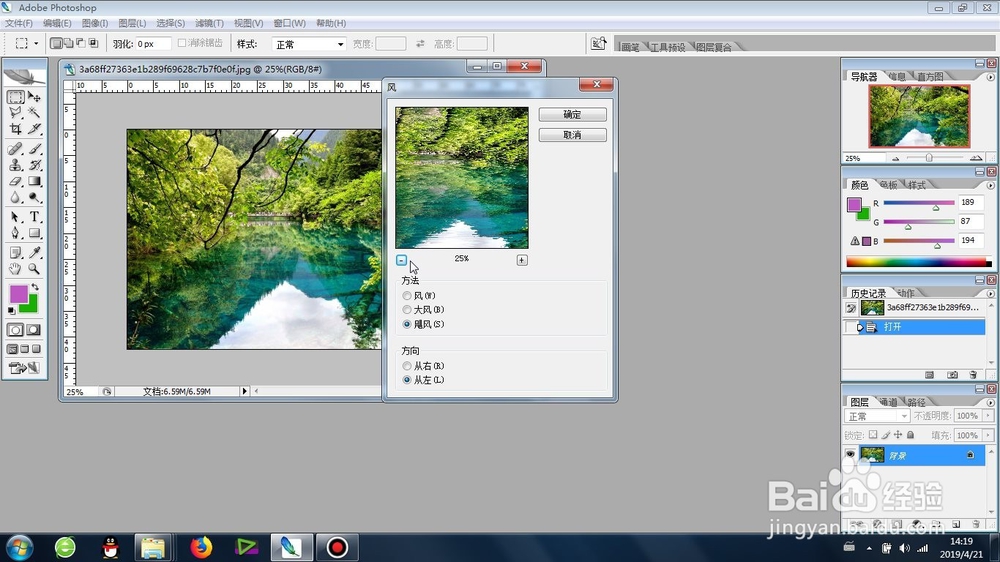Screen dimensions: 1000x562
Task: Select 飓风 (Stagger) method radio button
Action: pos(407,325)
